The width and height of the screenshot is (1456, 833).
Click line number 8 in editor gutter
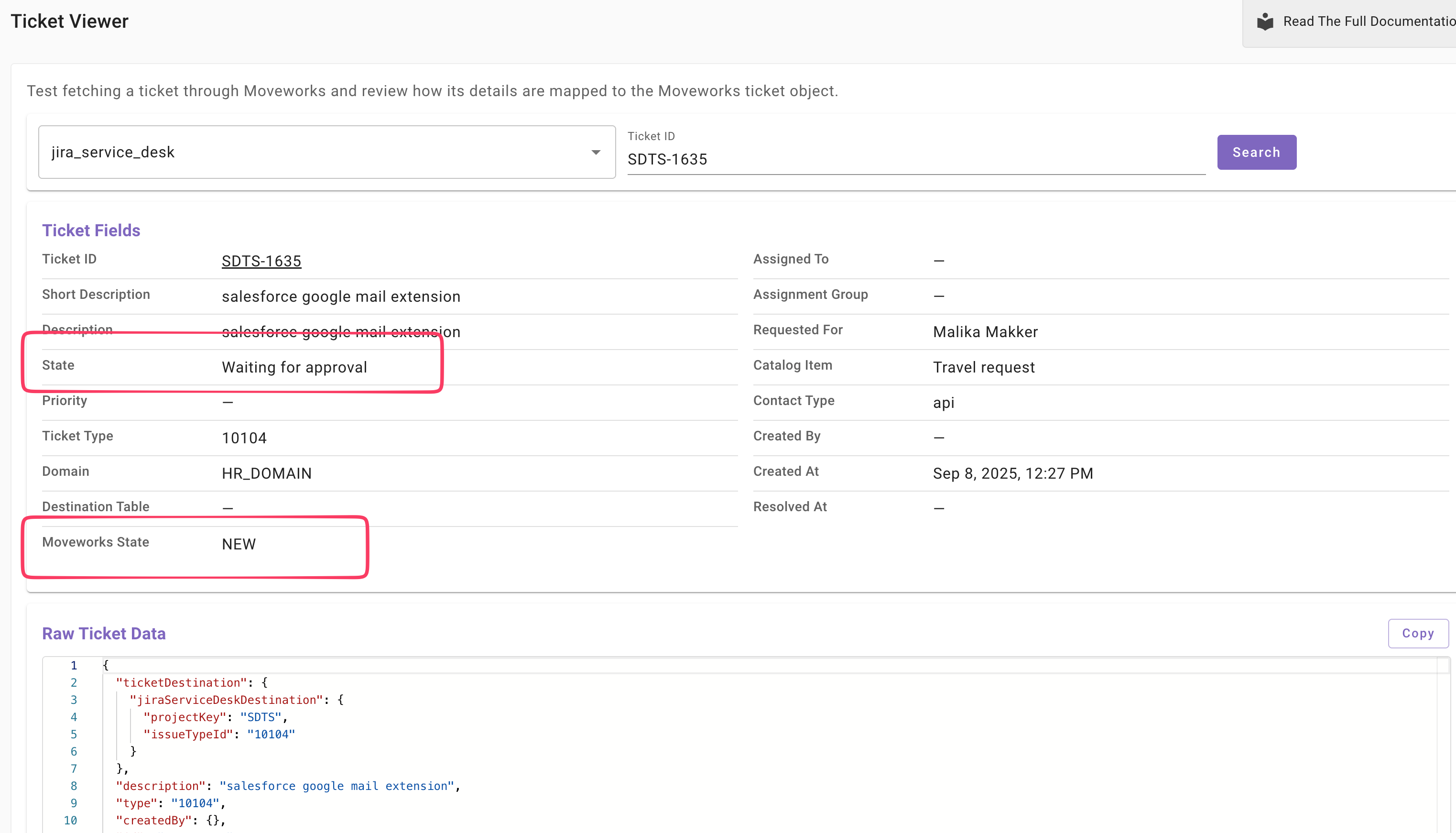tap(74, 786)
